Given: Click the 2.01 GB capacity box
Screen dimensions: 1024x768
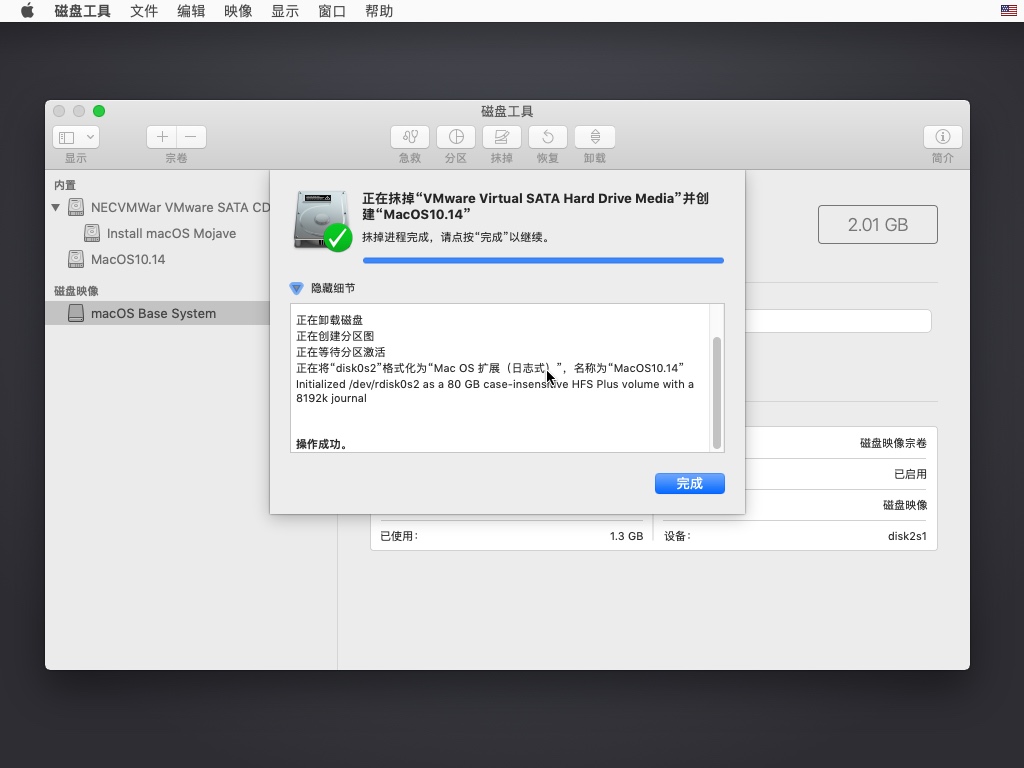Looking at the screenshot, I should tap(878, 225).
